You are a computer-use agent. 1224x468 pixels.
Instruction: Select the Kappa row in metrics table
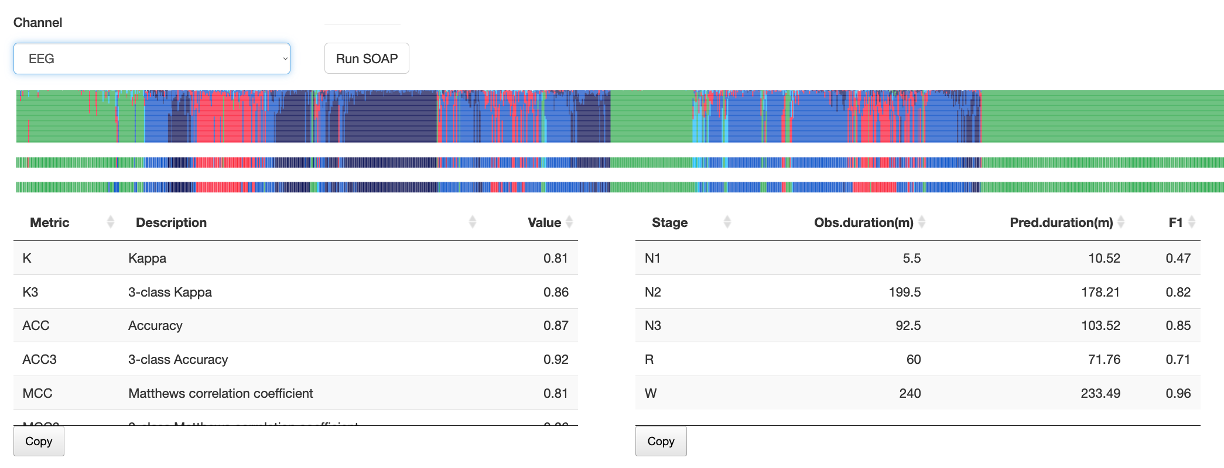(x=295, y=258)
